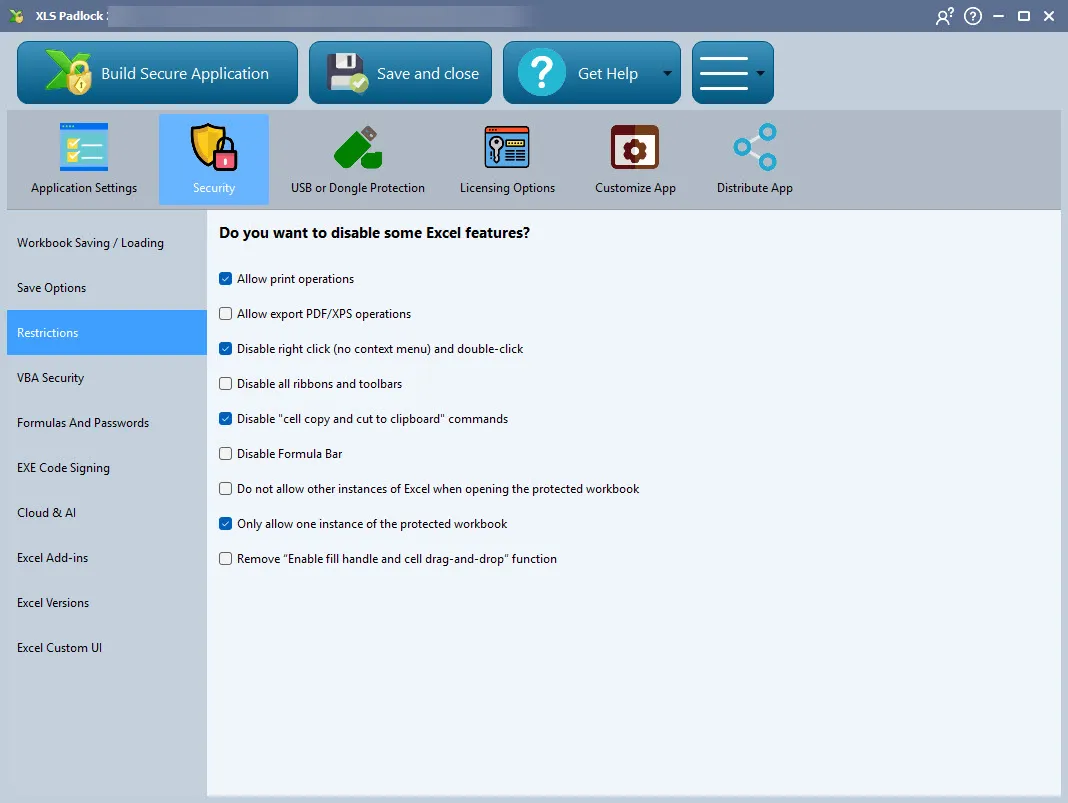The image size is (1068, 803).
Task: Open Application Settings checklist icon
Action: pyautogui.click(x=84, y=146)
